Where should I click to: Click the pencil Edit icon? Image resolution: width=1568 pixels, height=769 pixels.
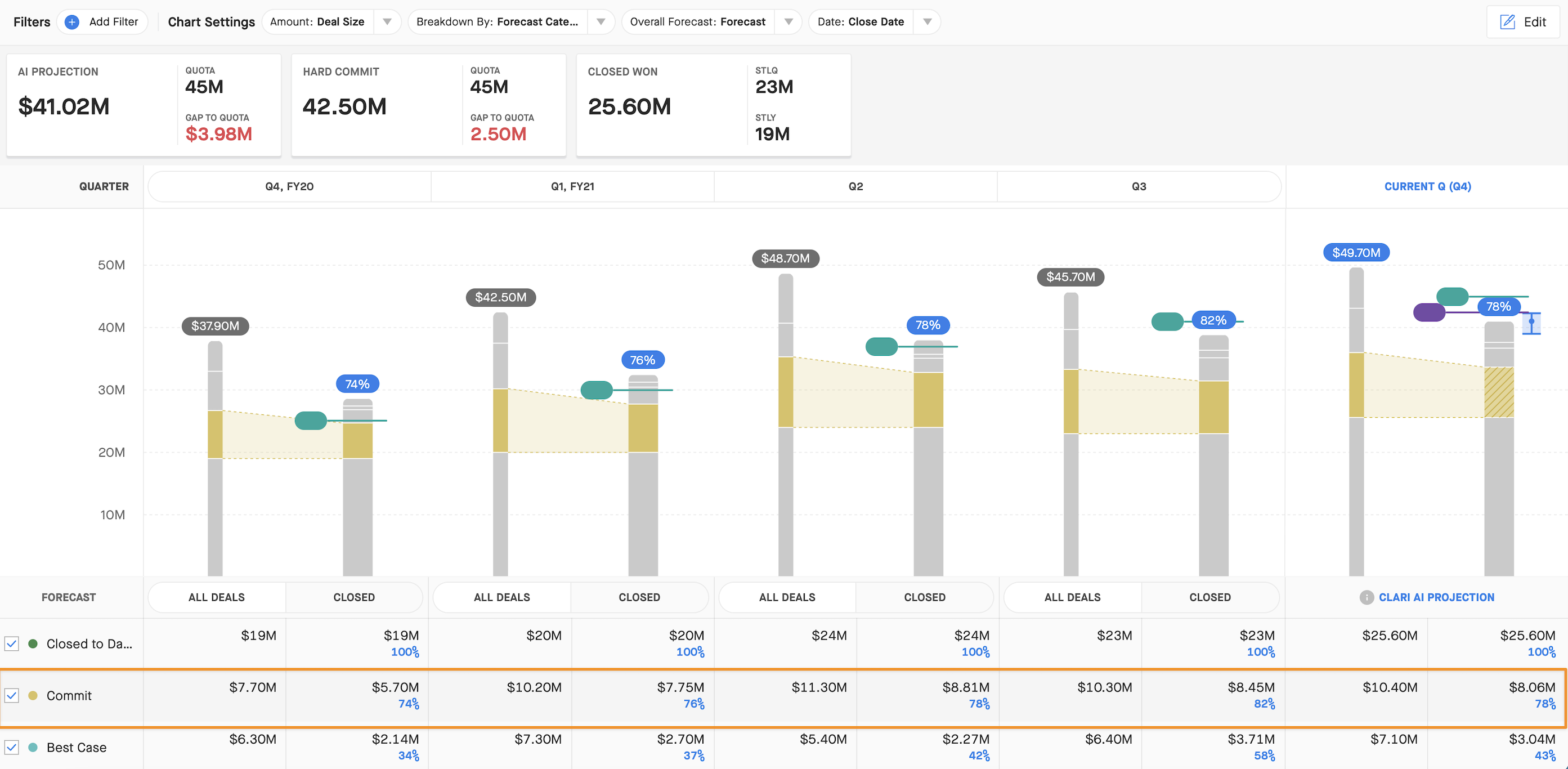point(1507,22)
